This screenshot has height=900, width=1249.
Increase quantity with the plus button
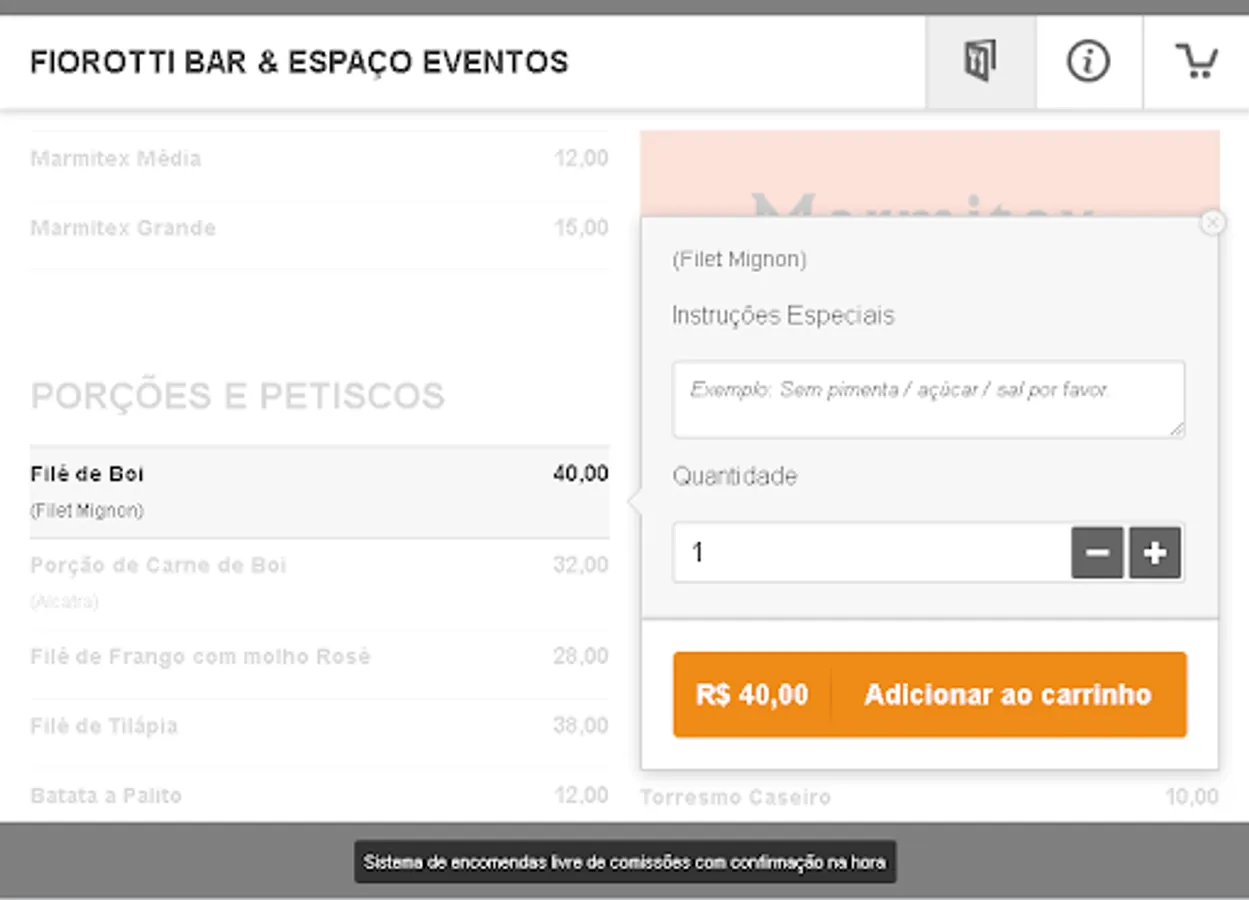tap(1155, 553)
